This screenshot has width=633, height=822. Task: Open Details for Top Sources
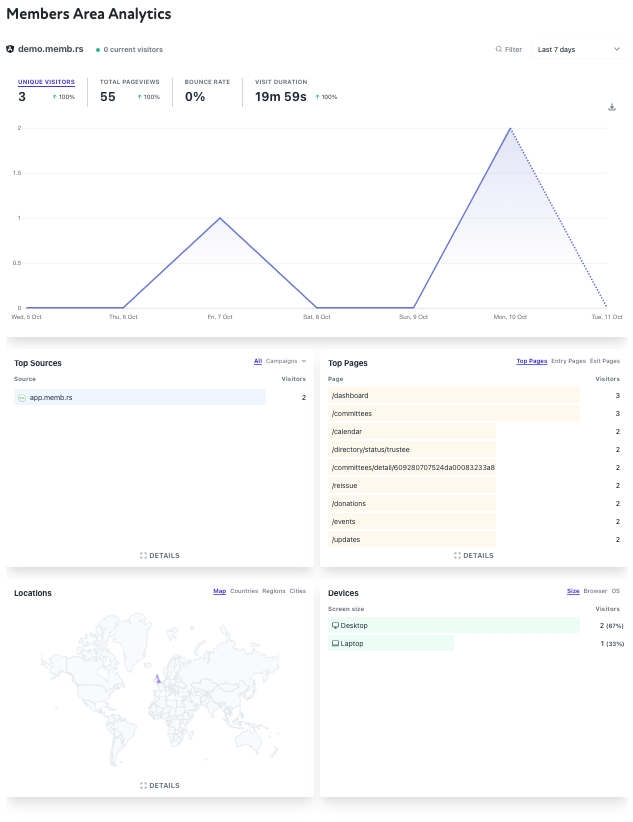coord(160,555)
